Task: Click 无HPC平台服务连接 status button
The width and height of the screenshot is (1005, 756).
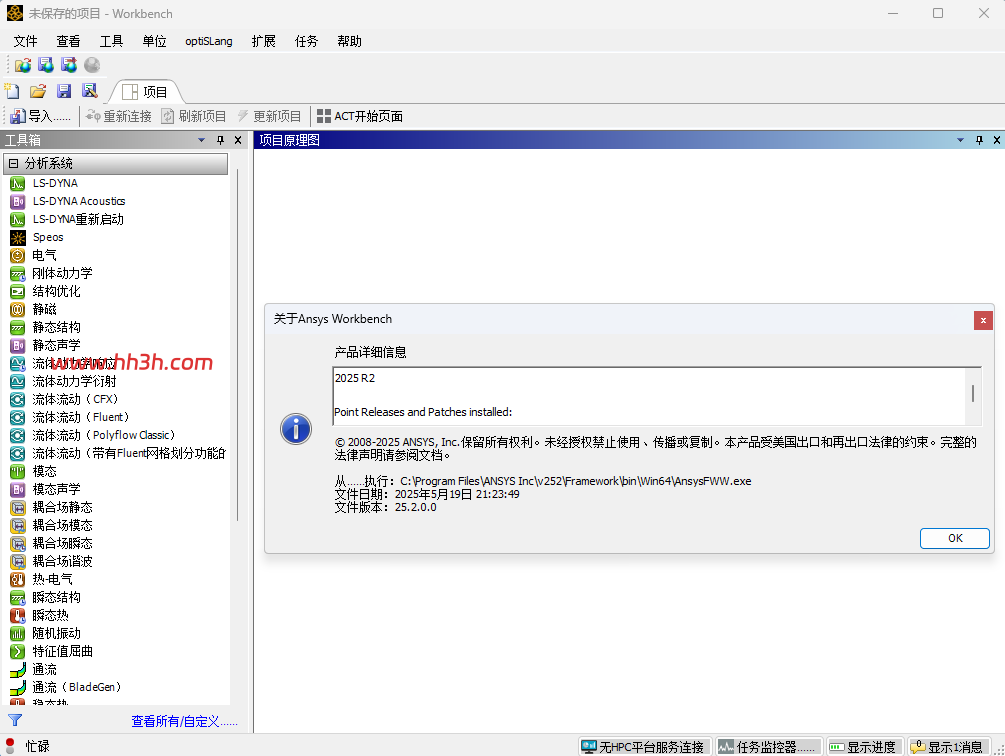Action: [x=645, y=746]
